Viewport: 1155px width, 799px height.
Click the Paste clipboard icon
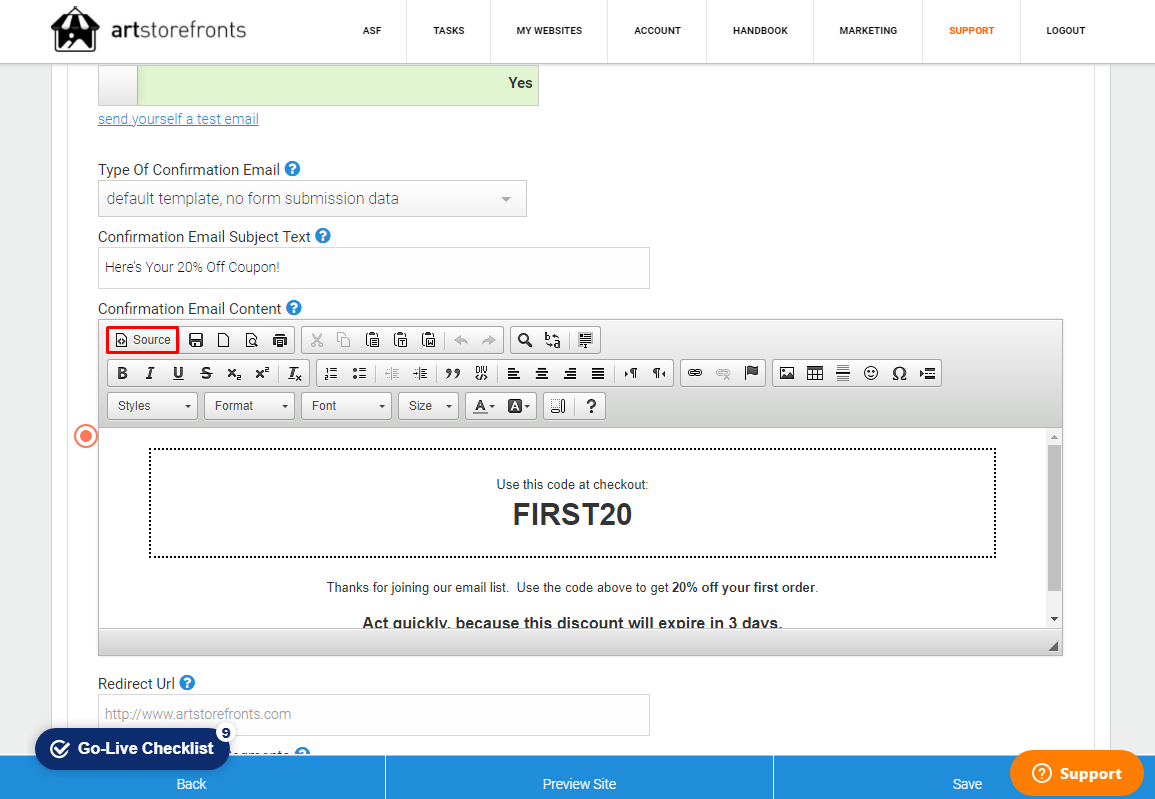(x=373, y=340)
